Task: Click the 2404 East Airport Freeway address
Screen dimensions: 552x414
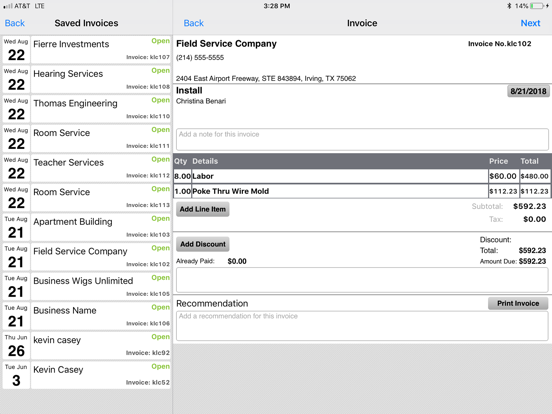Action: point(266,79)
